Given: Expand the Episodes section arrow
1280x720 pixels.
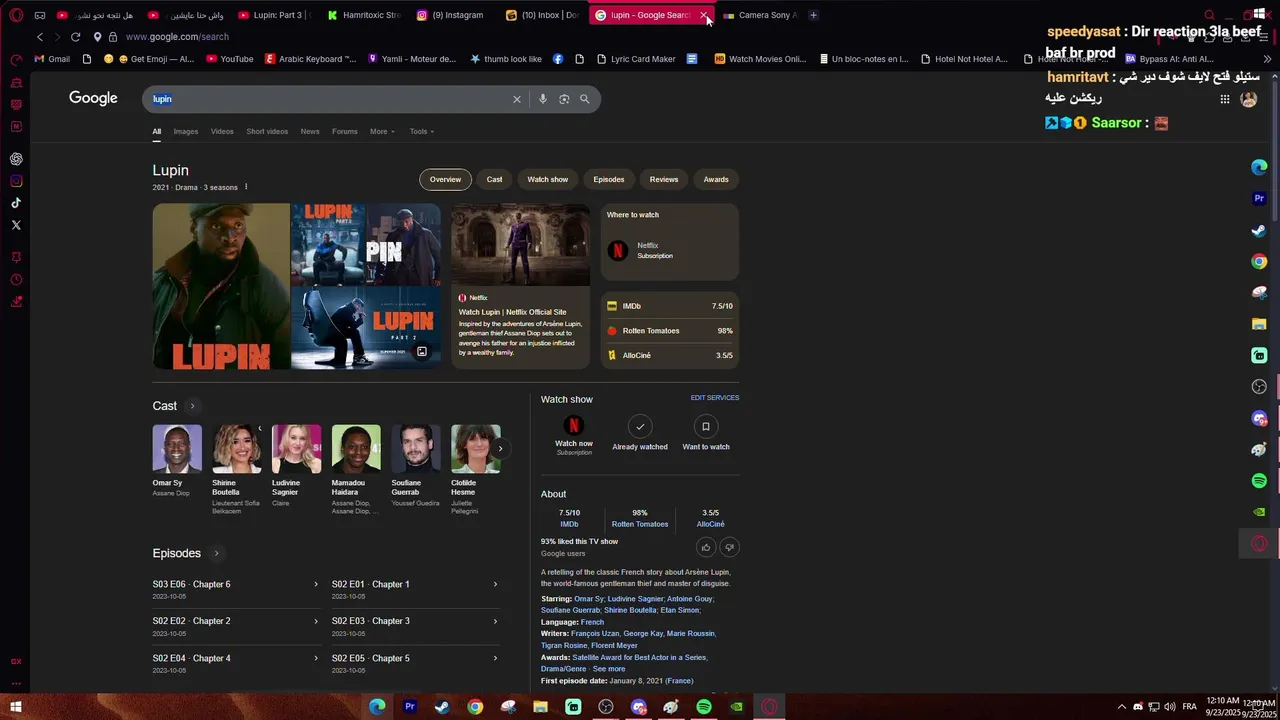Looking at the screenshot, I should [216, 553].
